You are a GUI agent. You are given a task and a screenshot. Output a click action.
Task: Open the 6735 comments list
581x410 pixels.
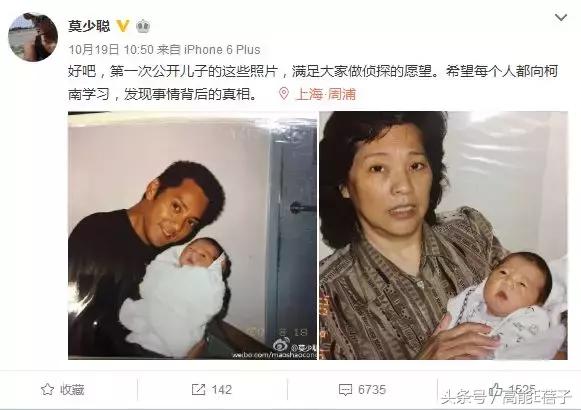372,390
